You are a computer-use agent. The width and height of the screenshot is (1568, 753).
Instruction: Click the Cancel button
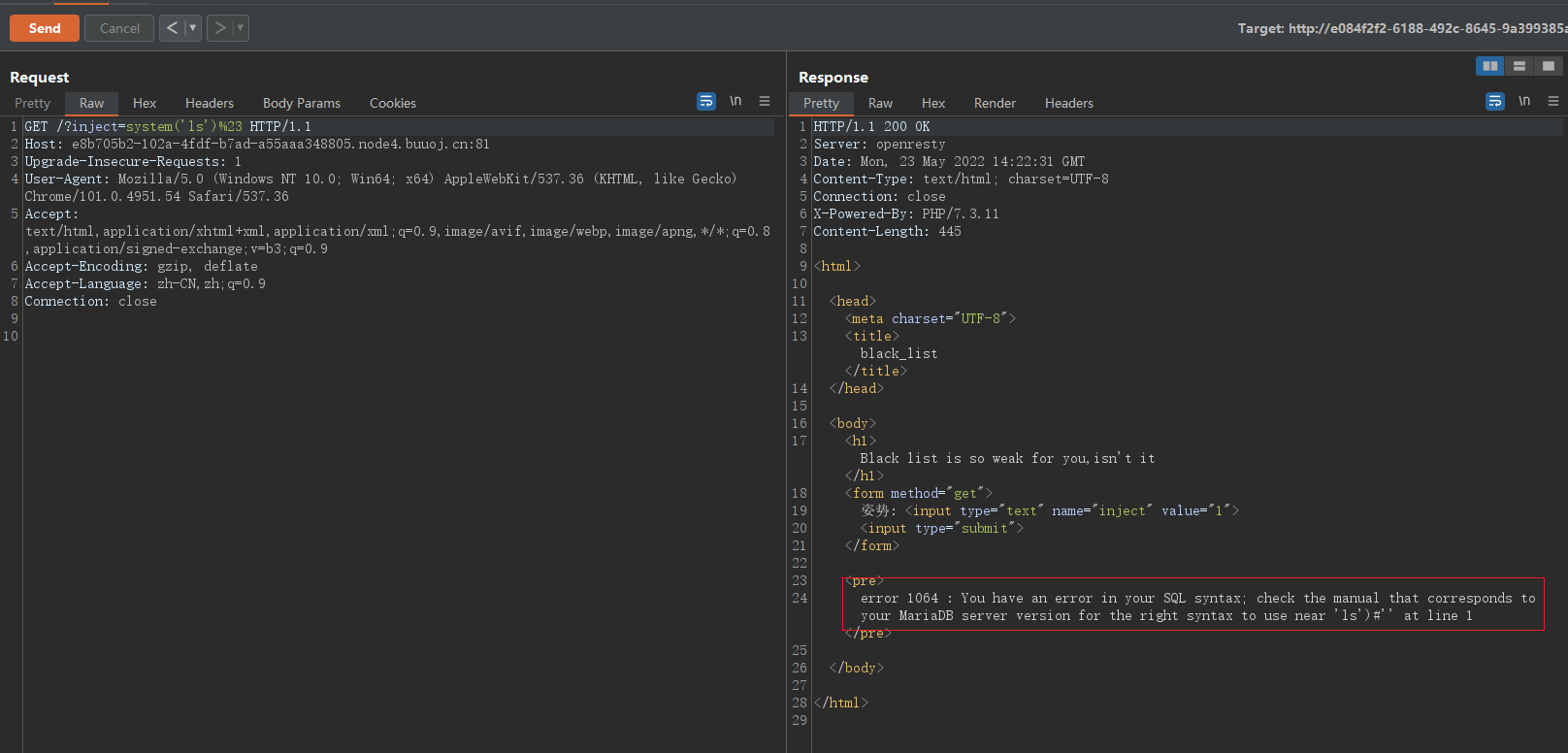coord(119,28)
